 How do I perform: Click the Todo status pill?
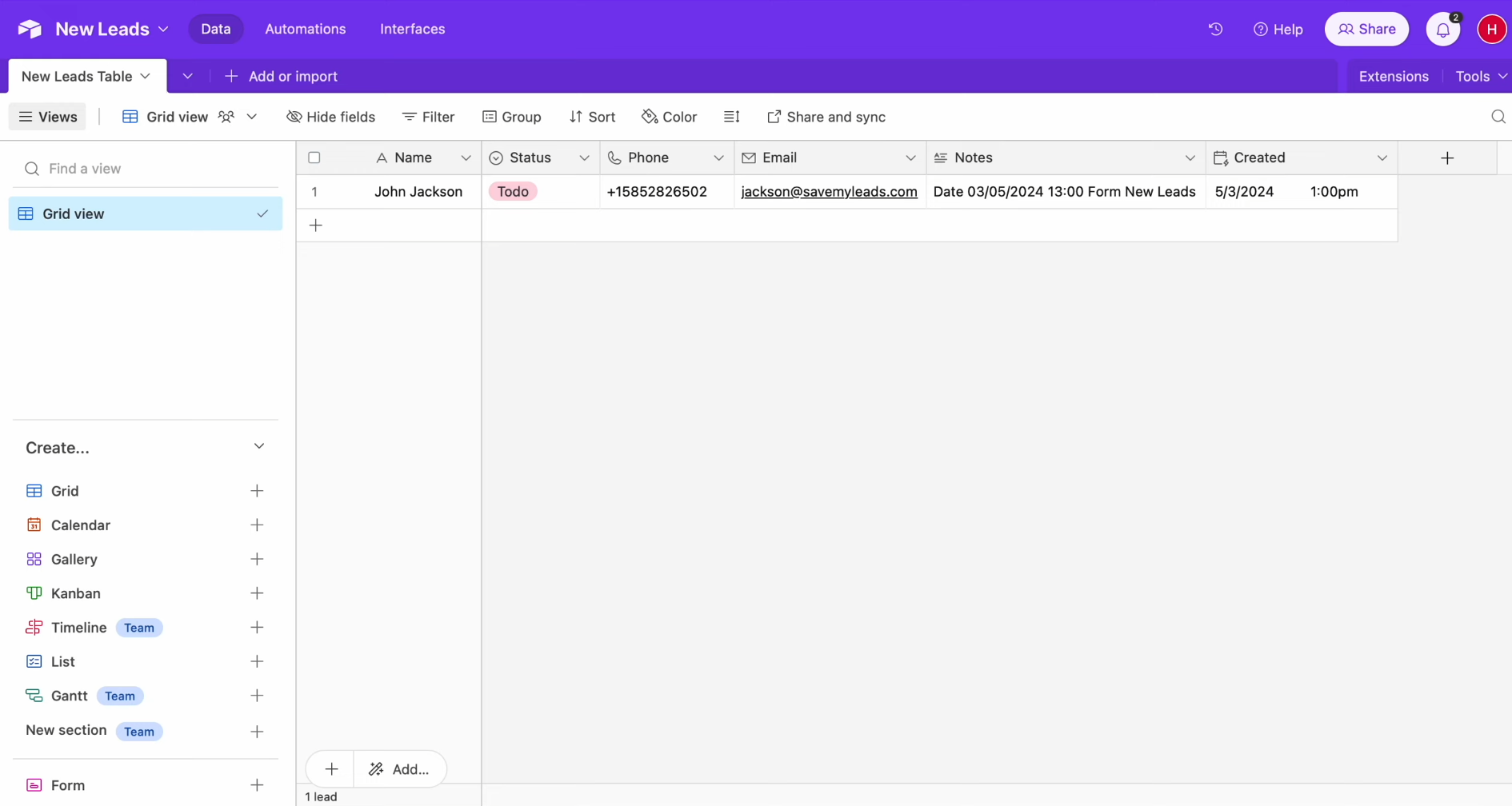coord(513,191)
